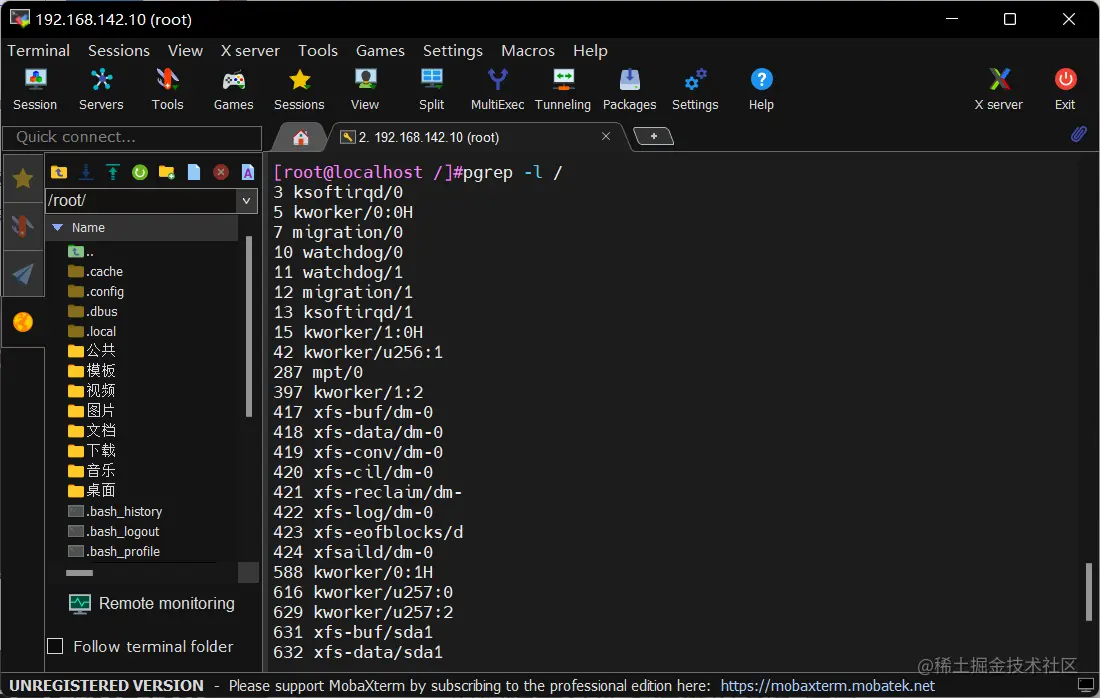Open the View menu
The width and height of the screenshot is (1100, 698).
click(185, 51)
